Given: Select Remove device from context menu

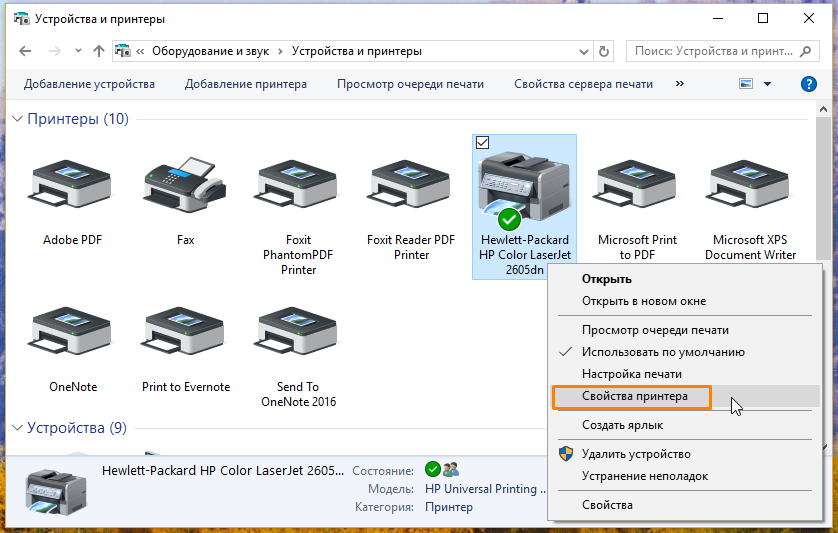Looking at the screenshot, I should tap(635, 454).
